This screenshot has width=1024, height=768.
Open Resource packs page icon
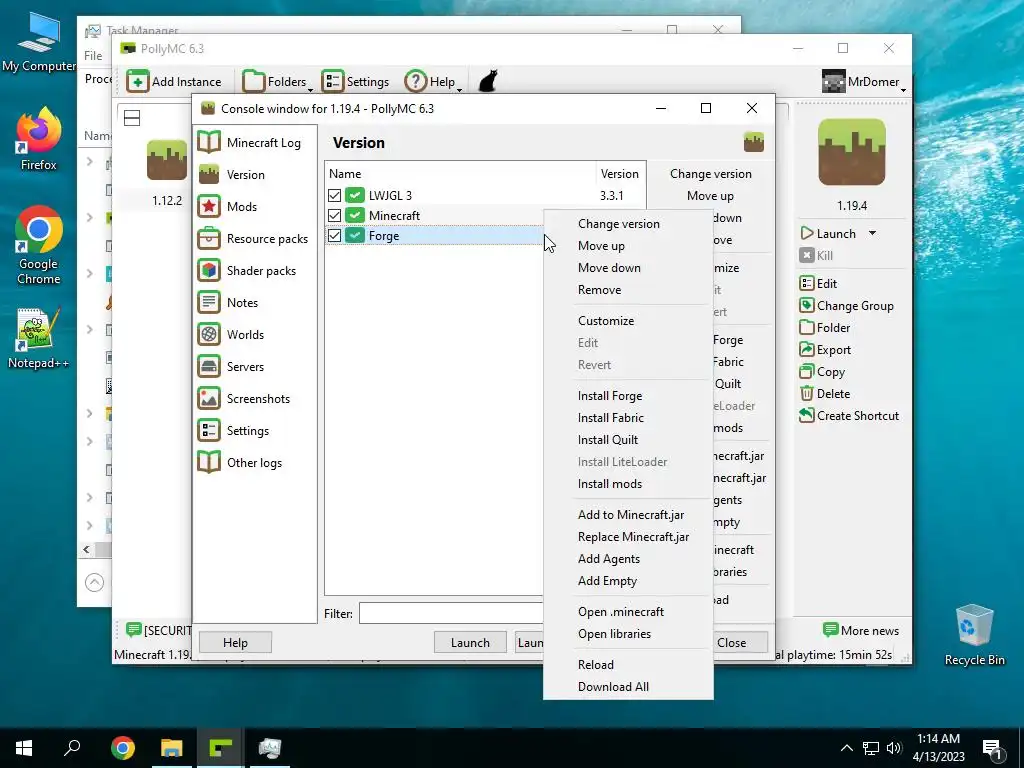tap(209, 238)
